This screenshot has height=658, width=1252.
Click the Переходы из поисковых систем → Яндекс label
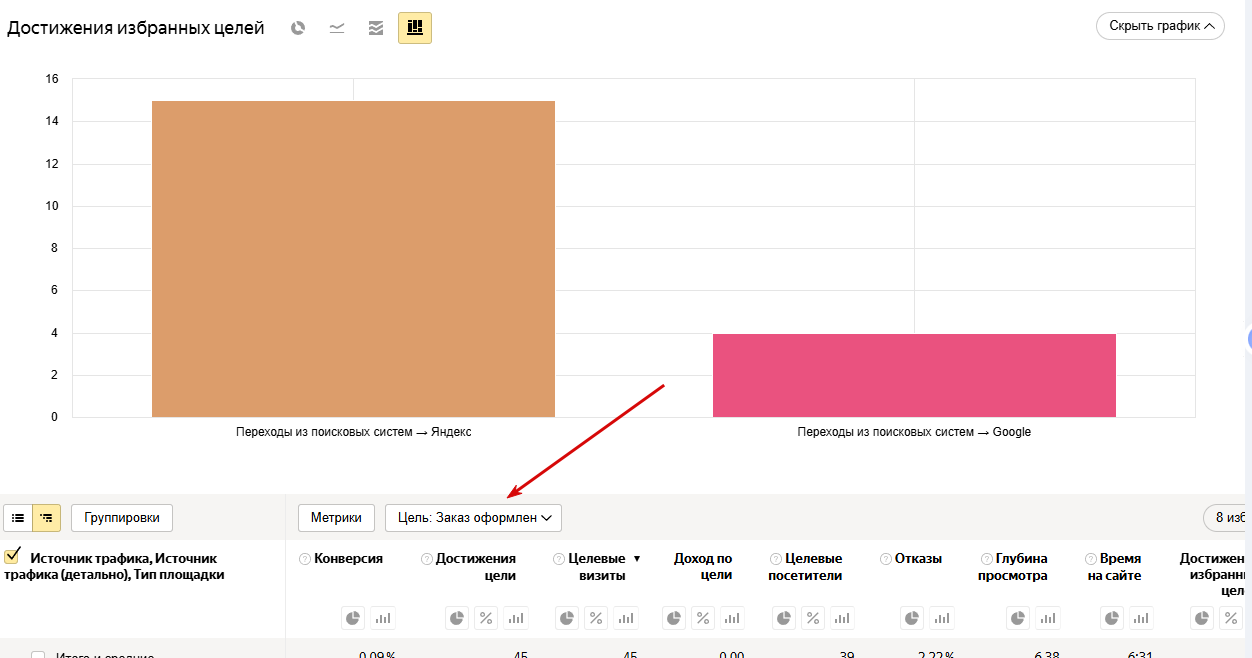353,432
